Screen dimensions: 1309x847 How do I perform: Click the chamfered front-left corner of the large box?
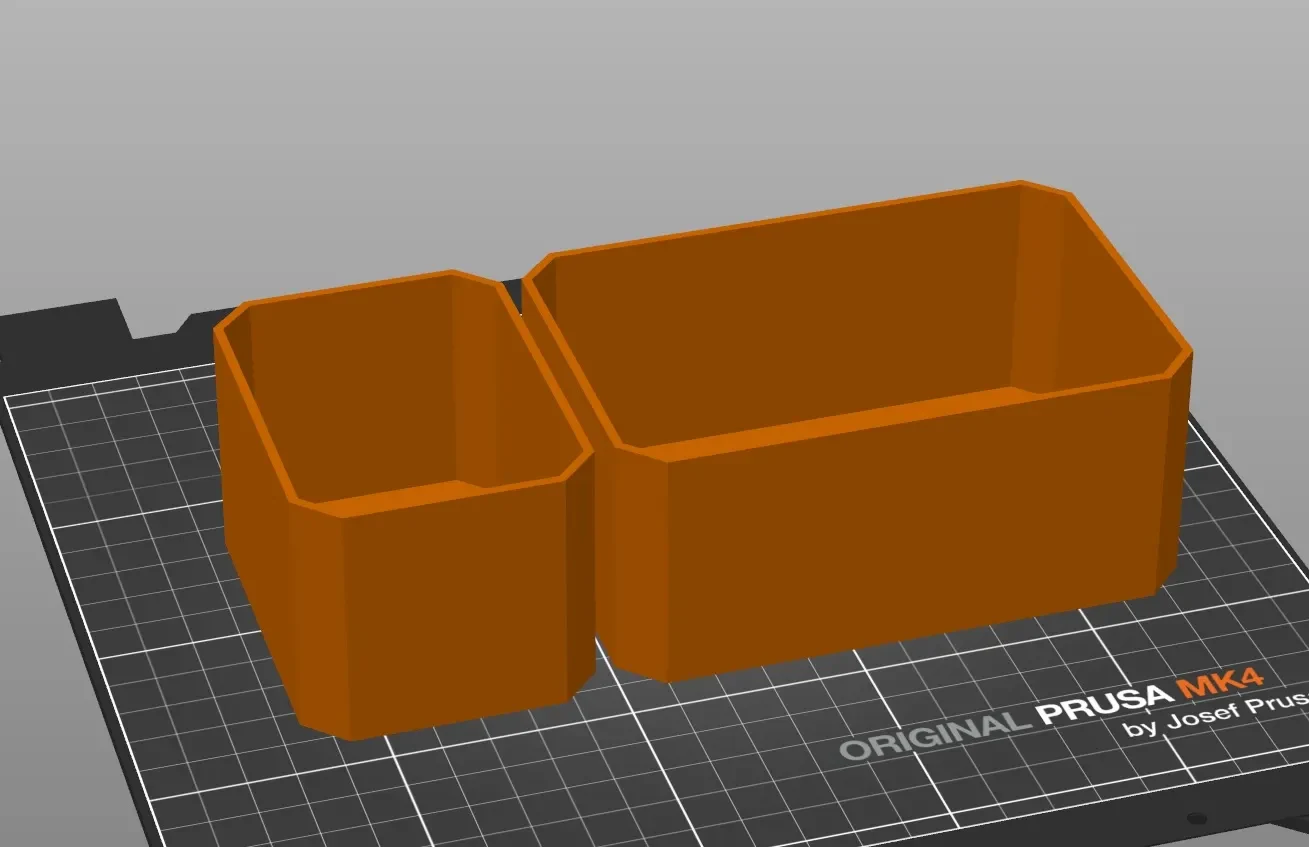(x=640, y=560)
